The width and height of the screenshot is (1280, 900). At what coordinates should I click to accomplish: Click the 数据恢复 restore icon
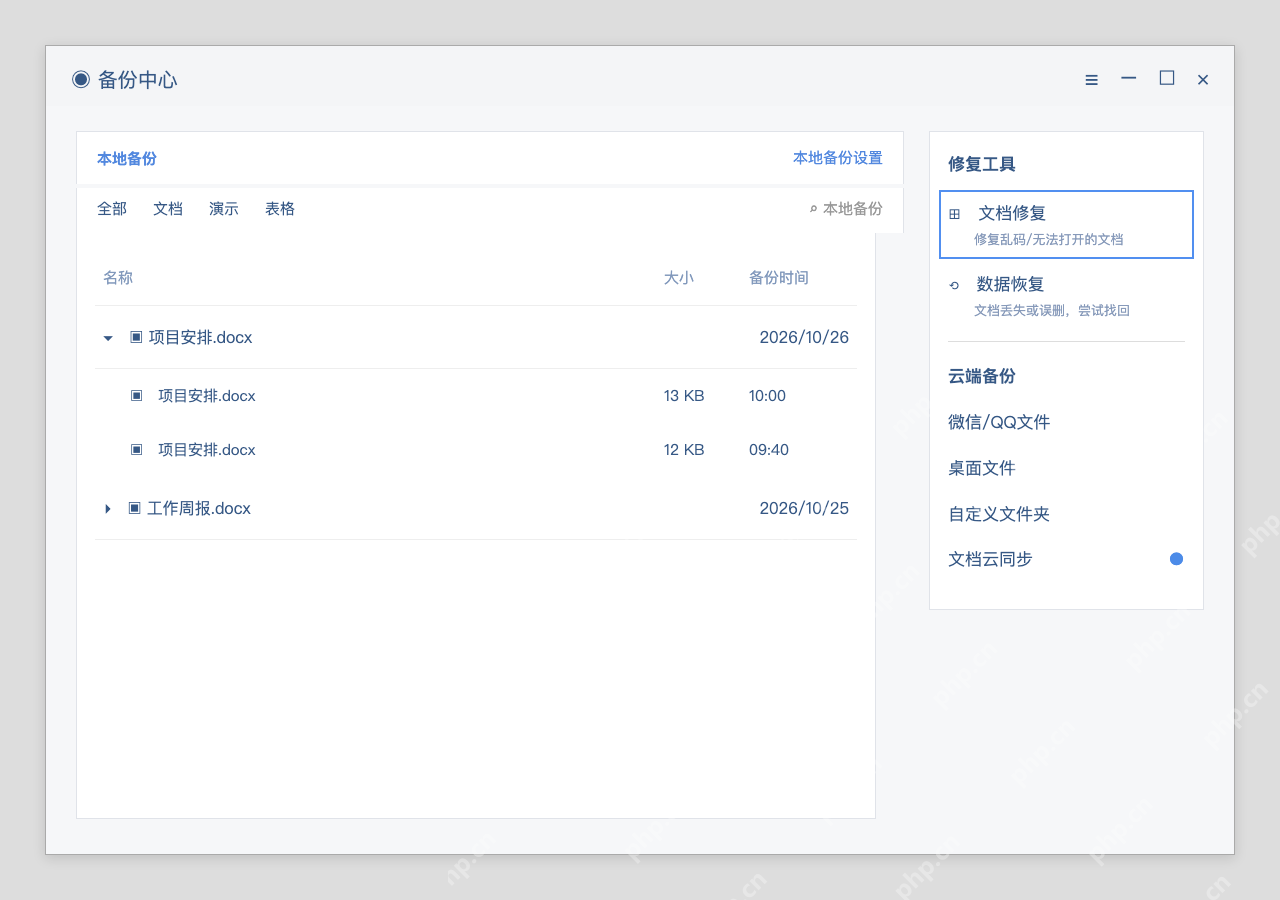pos(954,285)
